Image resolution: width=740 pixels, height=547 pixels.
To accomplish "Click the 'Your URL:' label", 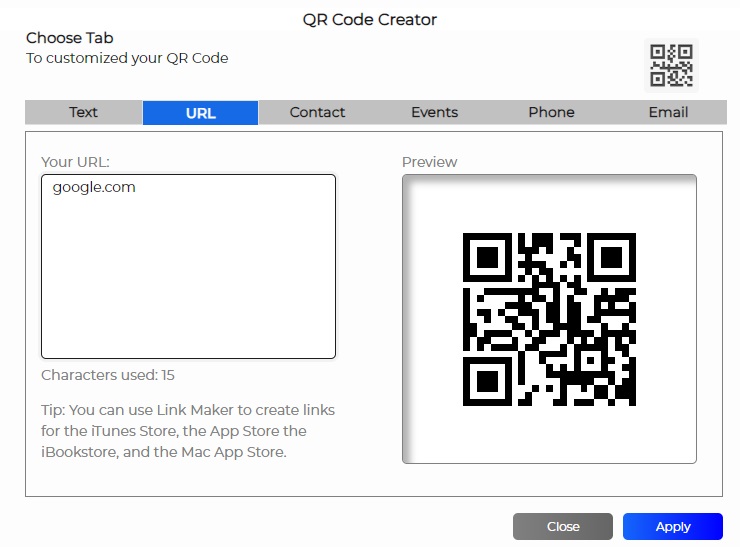I will [75, 162].
